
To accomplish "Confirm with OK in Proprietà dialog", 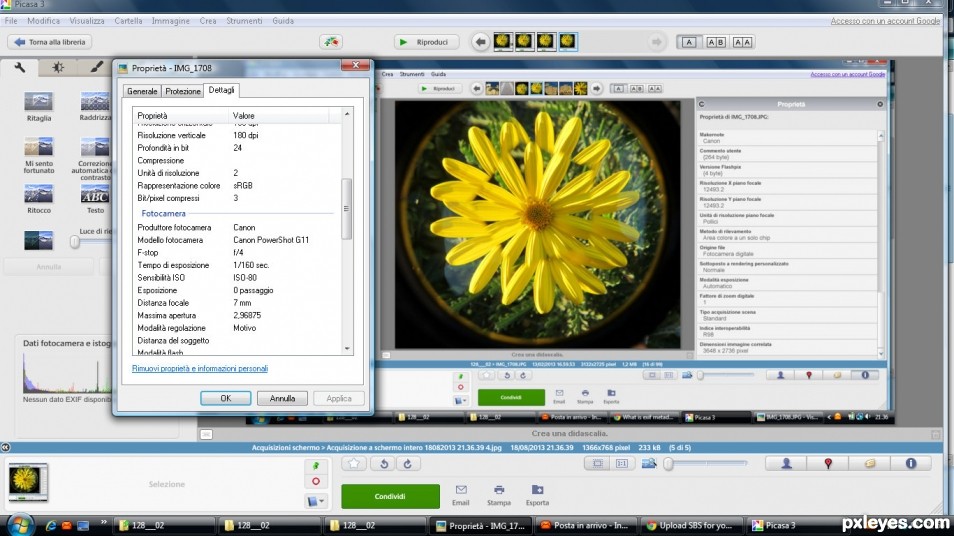I will pyautogui.click(x=226, y=398).
